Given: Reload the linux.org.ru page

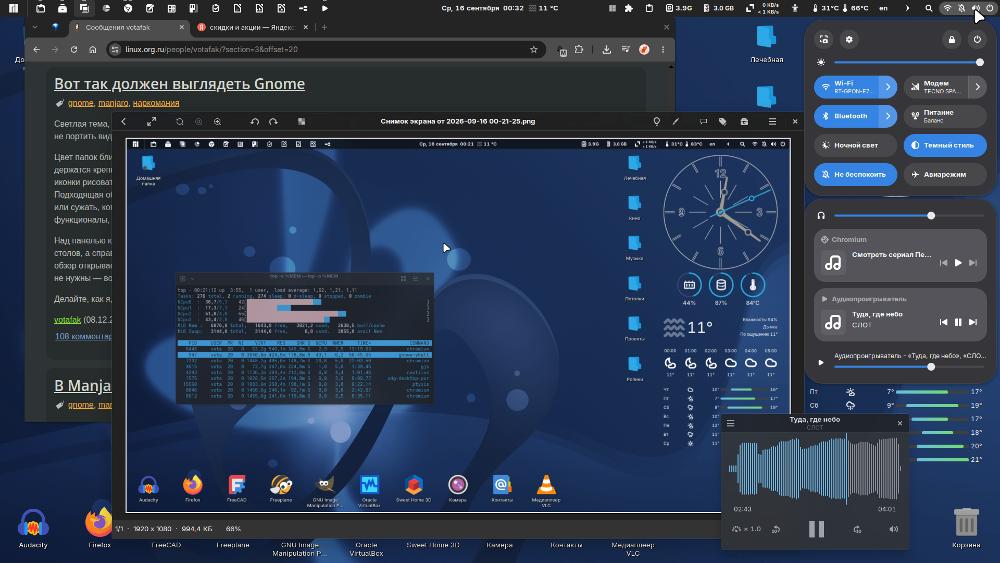Looking at the screenshot, I should pos(74,50).
